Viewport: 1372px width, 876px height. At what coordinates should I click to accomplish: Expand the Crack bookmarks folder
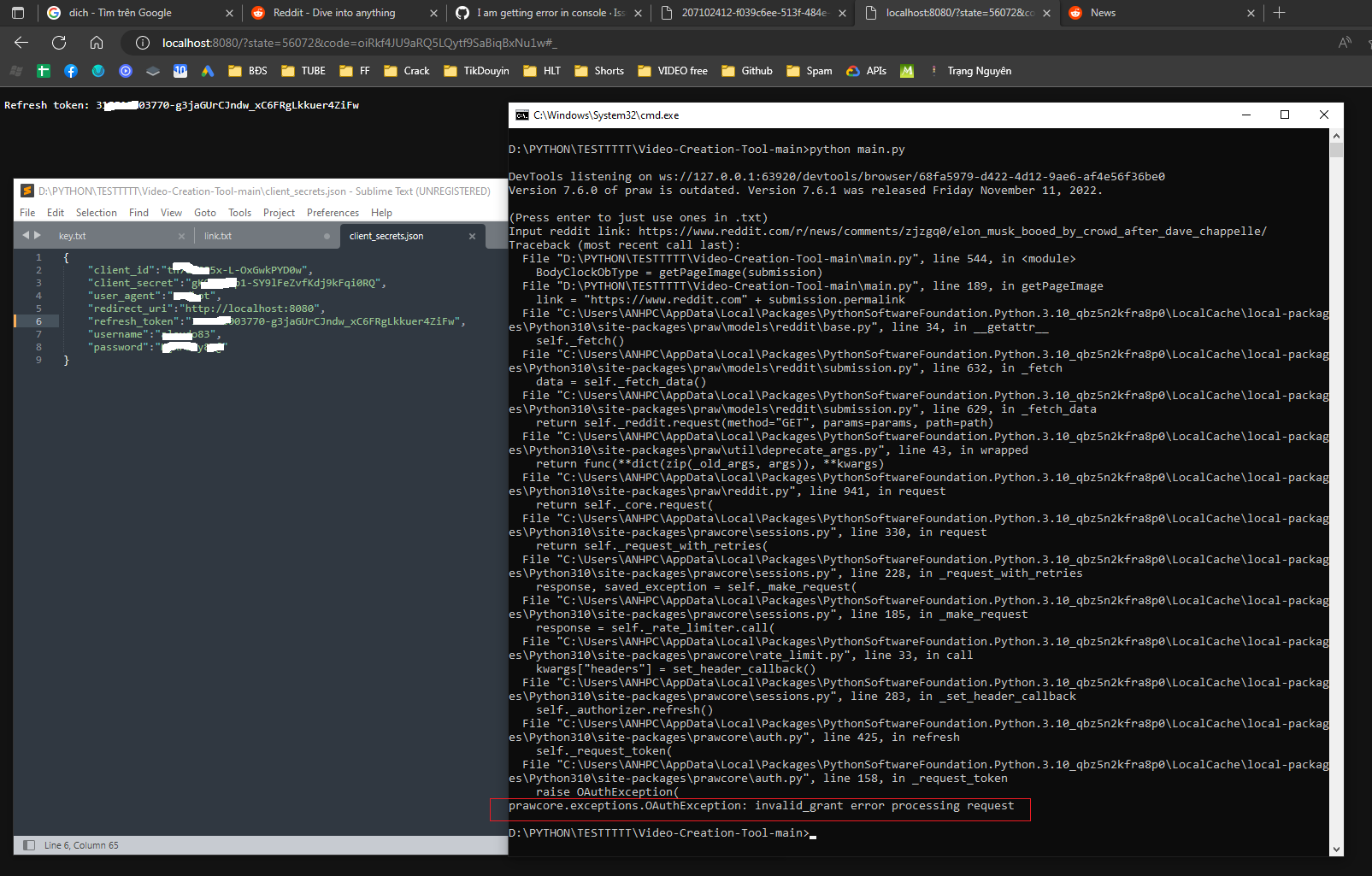(x=407, y=71)
